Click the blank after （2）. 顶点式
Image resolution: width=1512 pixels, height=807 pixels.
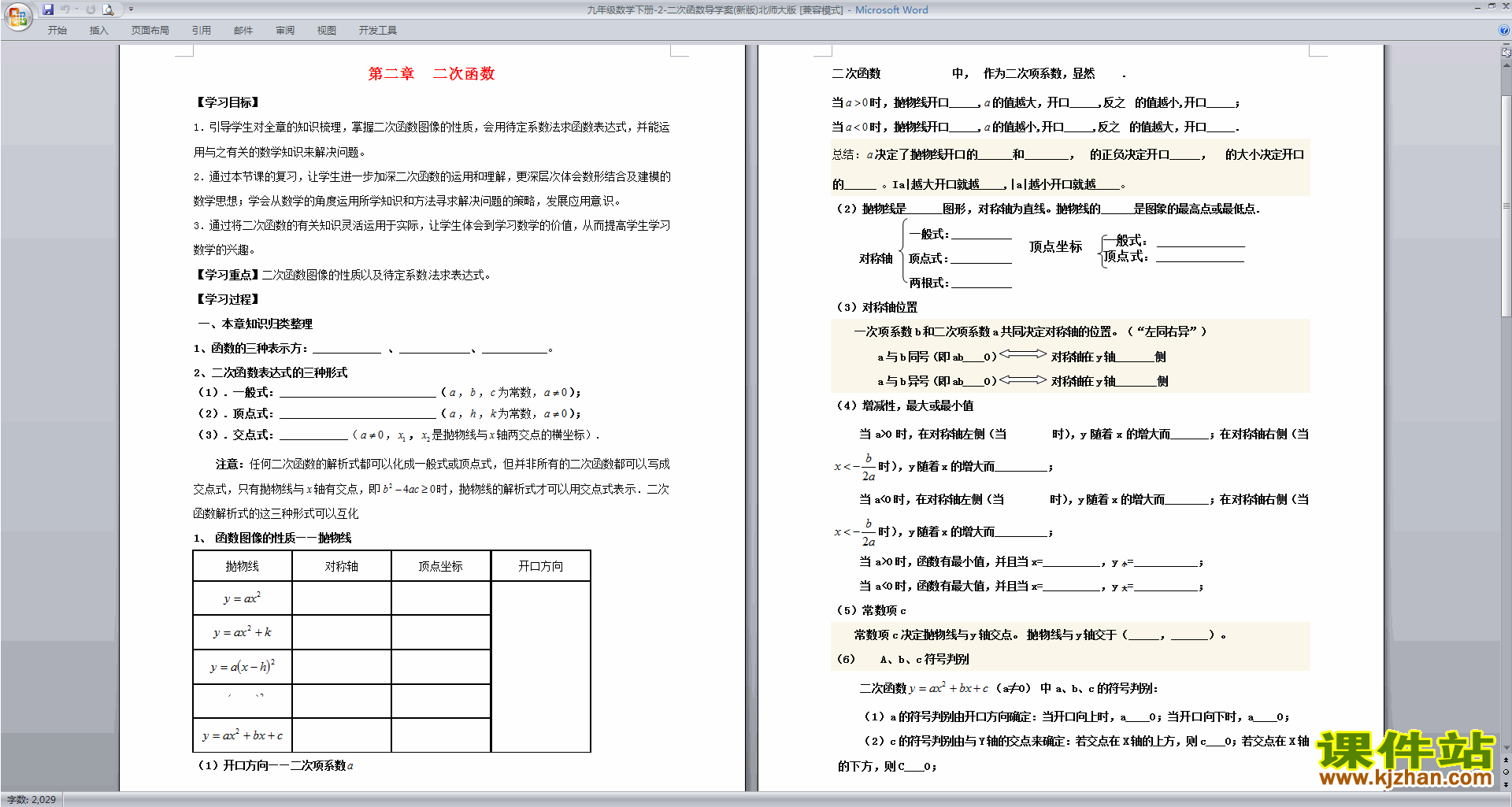[358, 413]
